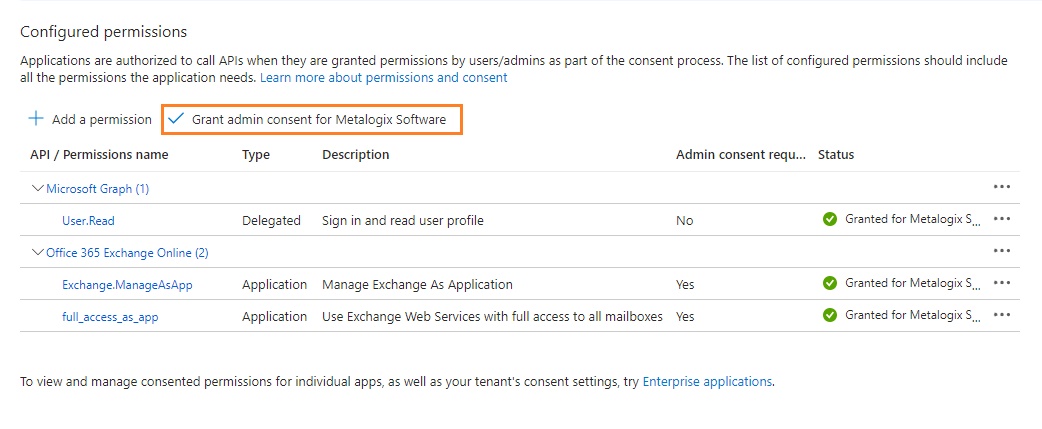Open the ellipsis menu for Microsoft Graph row
1042x429 pixels.
(1002, 187)
